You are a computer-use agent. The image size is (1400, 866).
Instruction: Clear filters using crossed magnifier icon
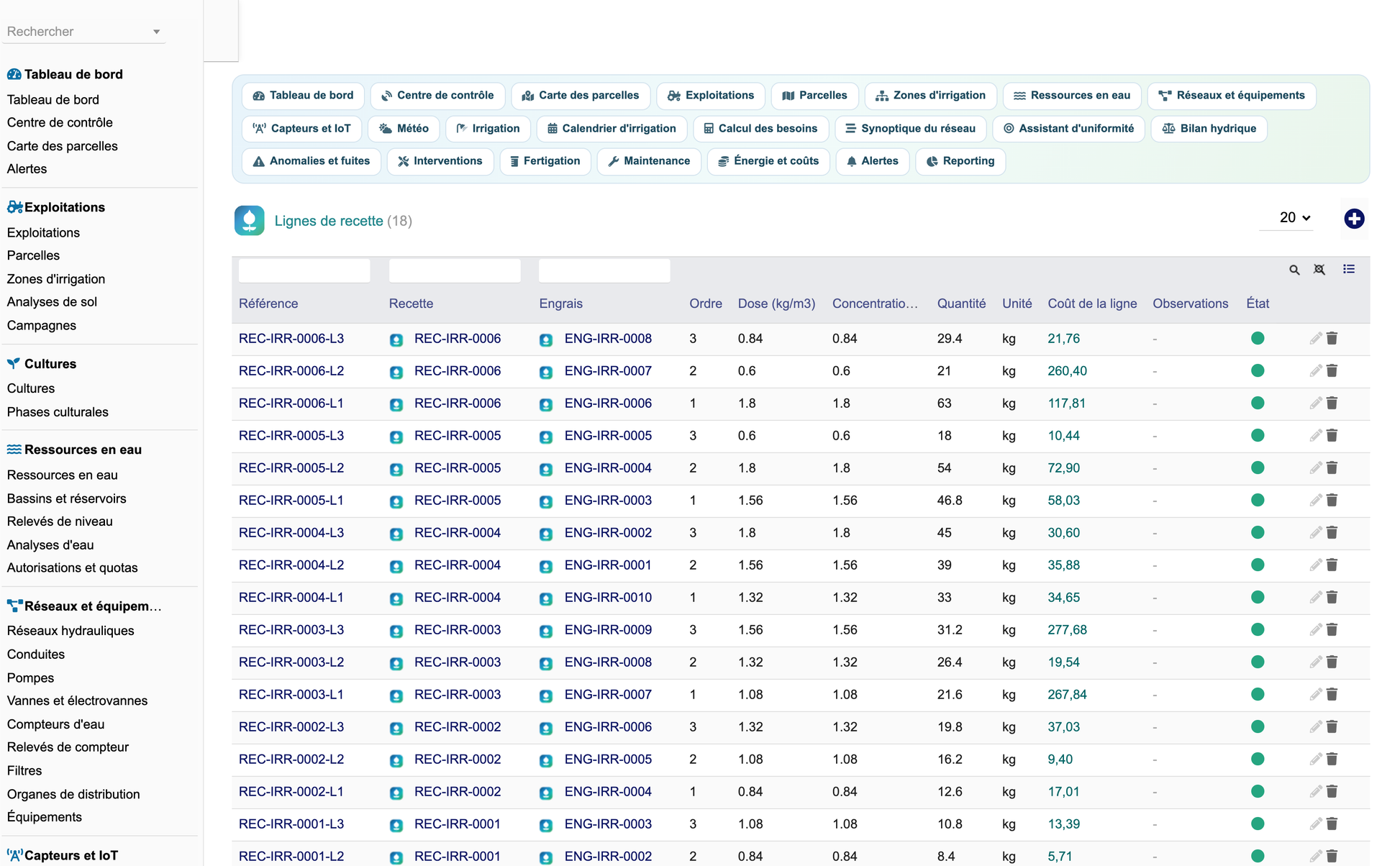1319,270
